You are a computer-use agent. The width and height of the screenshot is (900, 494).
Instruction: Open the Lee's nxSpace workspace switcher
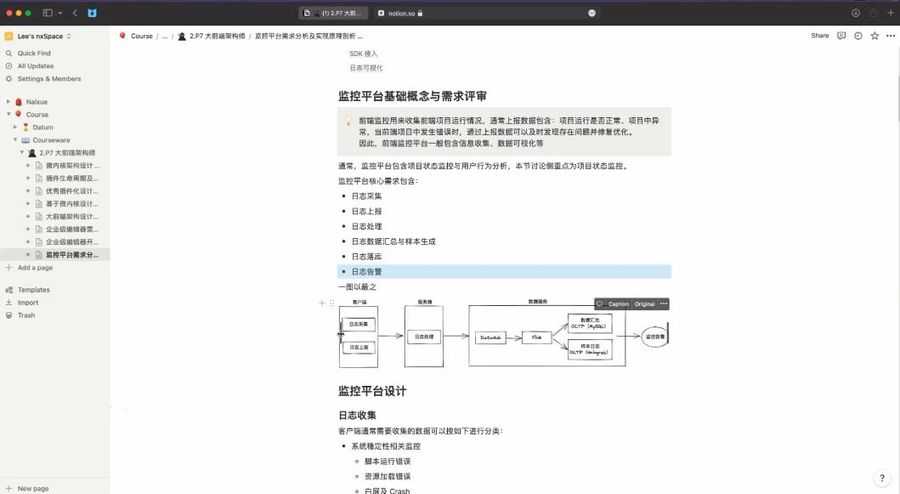[40, 36]
